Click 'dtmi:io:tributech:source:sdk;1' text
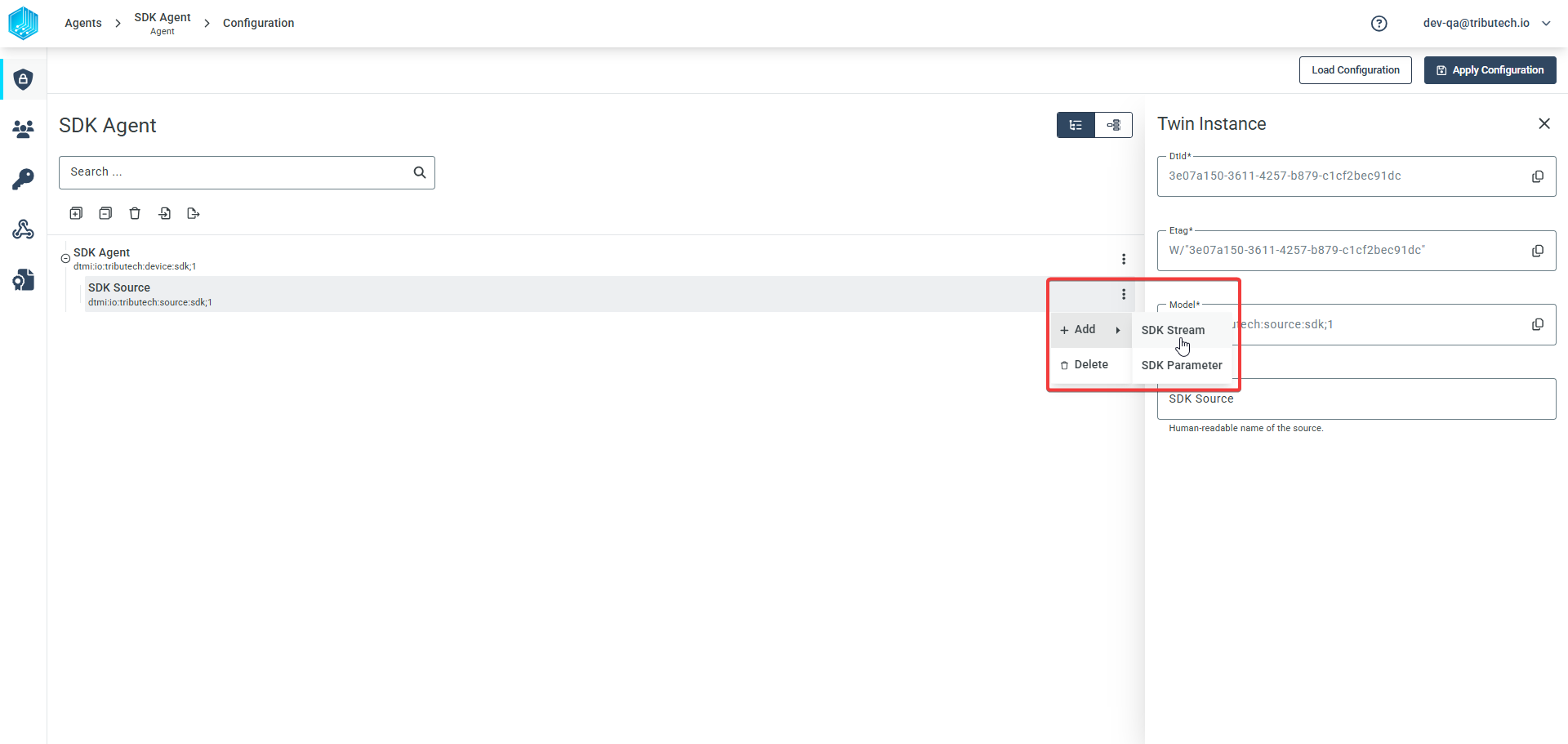1568x744 pixels. click(150, 303)
